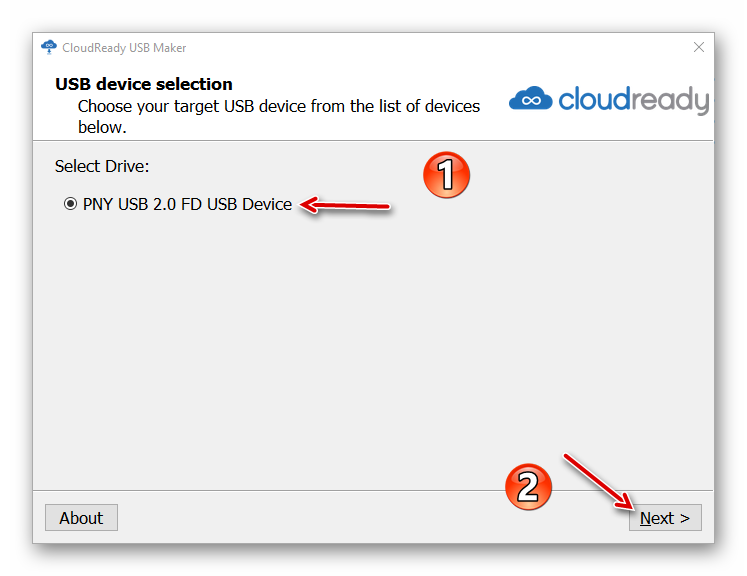Close the CloudReady USB Maker window
747x576 pixels.
tap(699, 47)
